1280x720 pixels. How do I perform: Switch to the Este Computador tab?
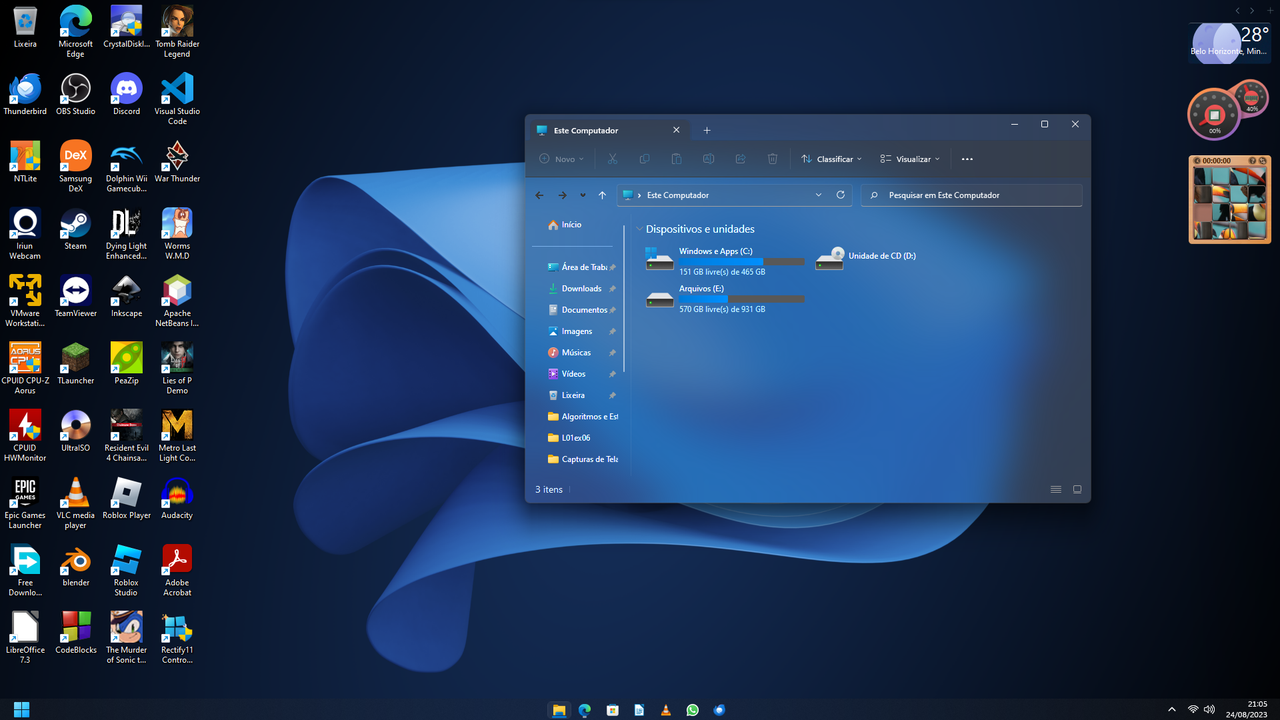point(595,130)
